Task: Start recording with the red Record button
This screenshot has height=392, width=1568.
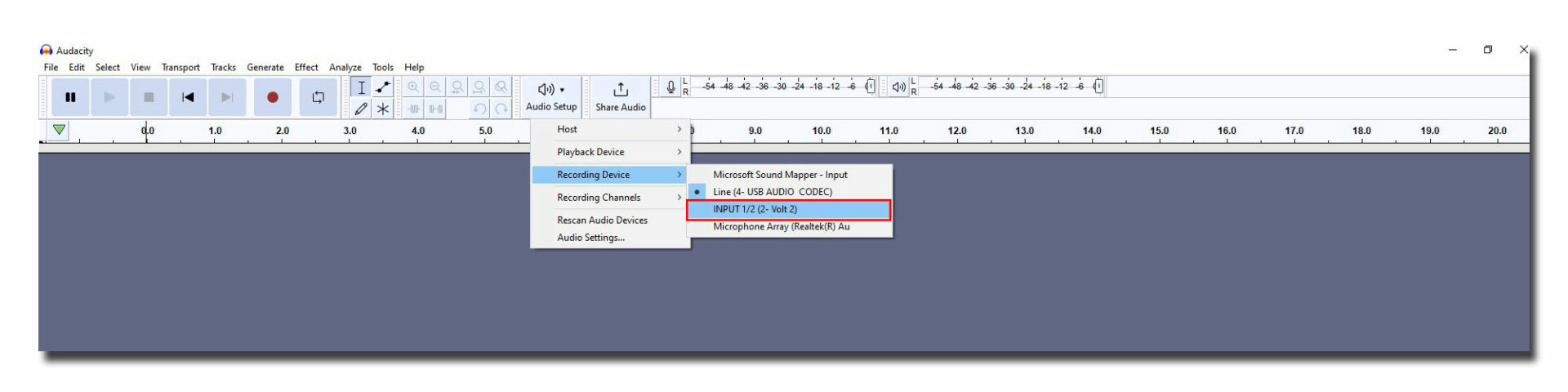Action: click(273, 97)
